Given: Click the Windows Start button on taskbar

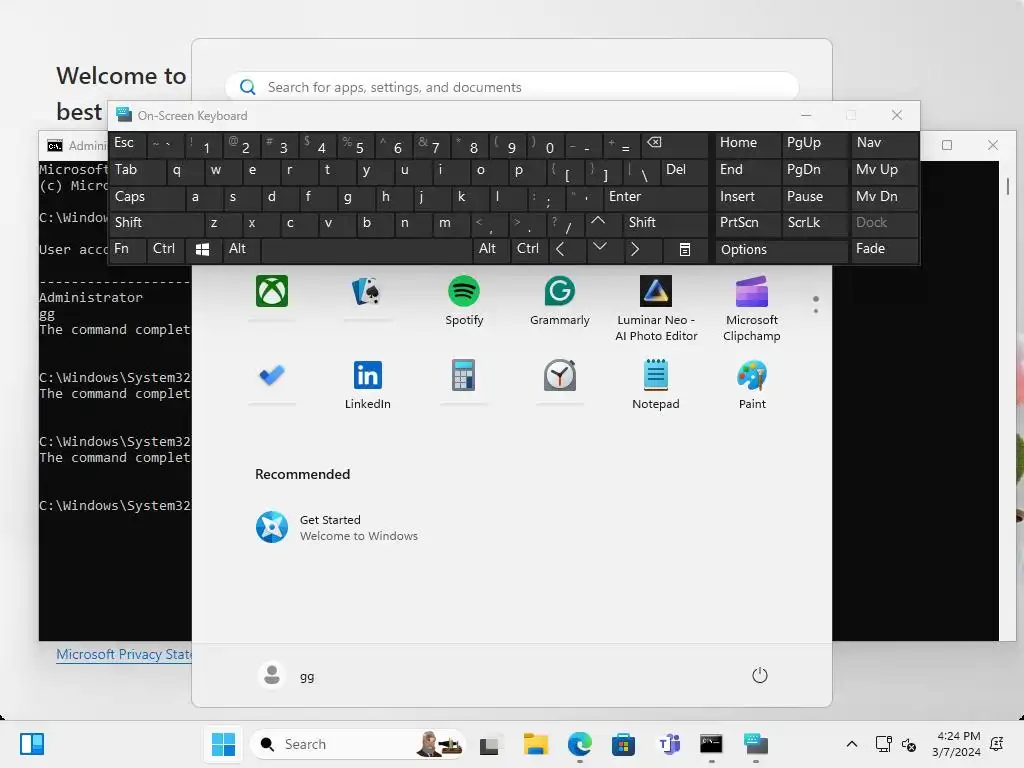Looking at the screenshot, I should point(223,744).
